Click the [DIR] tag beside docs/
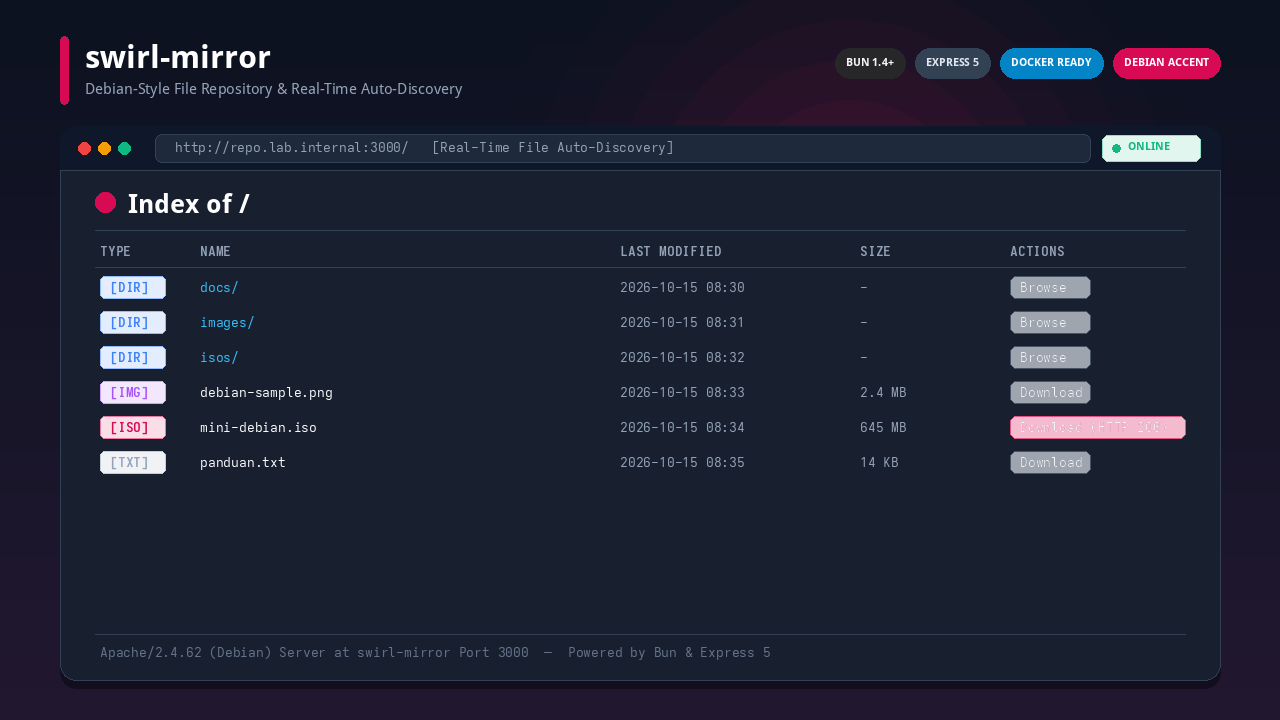Viewport: 1280px width, 720px height. click(x=133, y=288)
